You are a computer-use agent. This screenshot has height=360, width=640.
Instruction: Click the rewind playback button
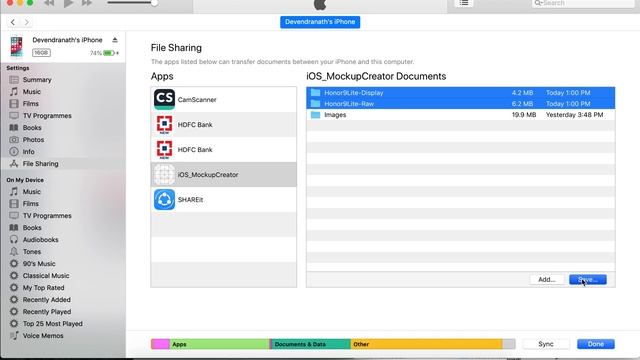coord(49,3)
